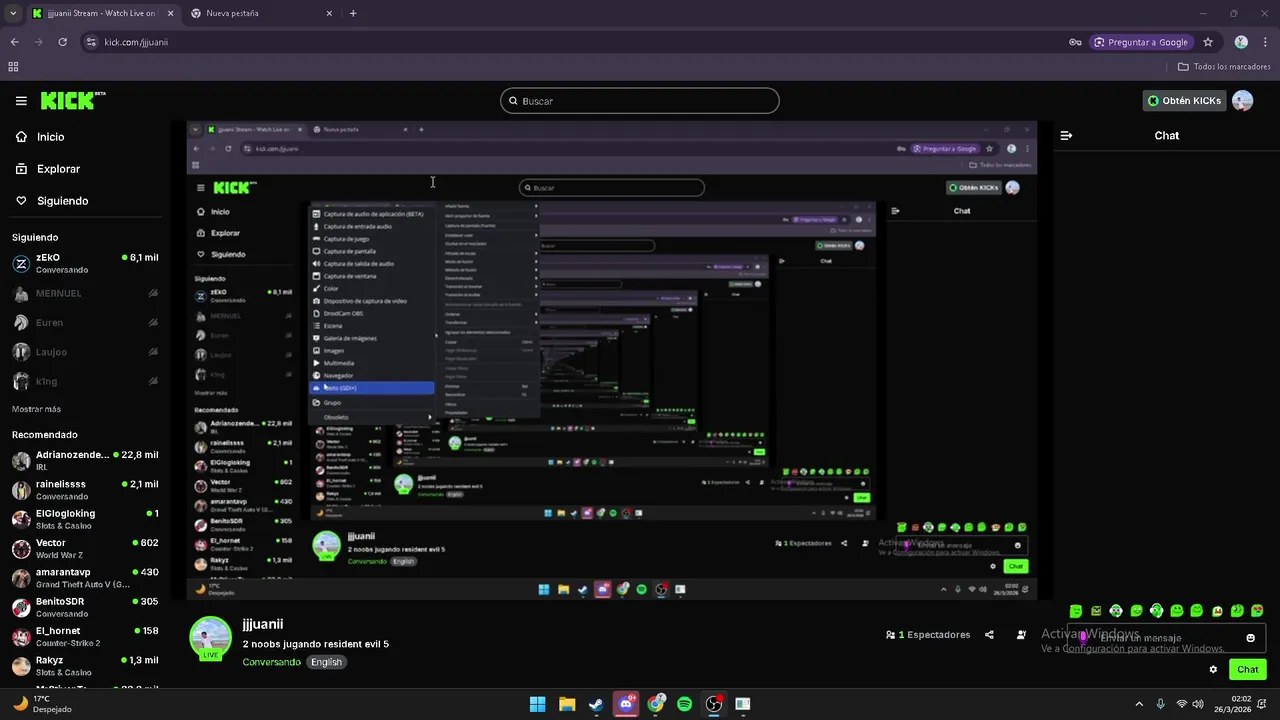Screen dimensions: 1280x720
Task: Click the share stream icon
Action: (x=989, y=635)
